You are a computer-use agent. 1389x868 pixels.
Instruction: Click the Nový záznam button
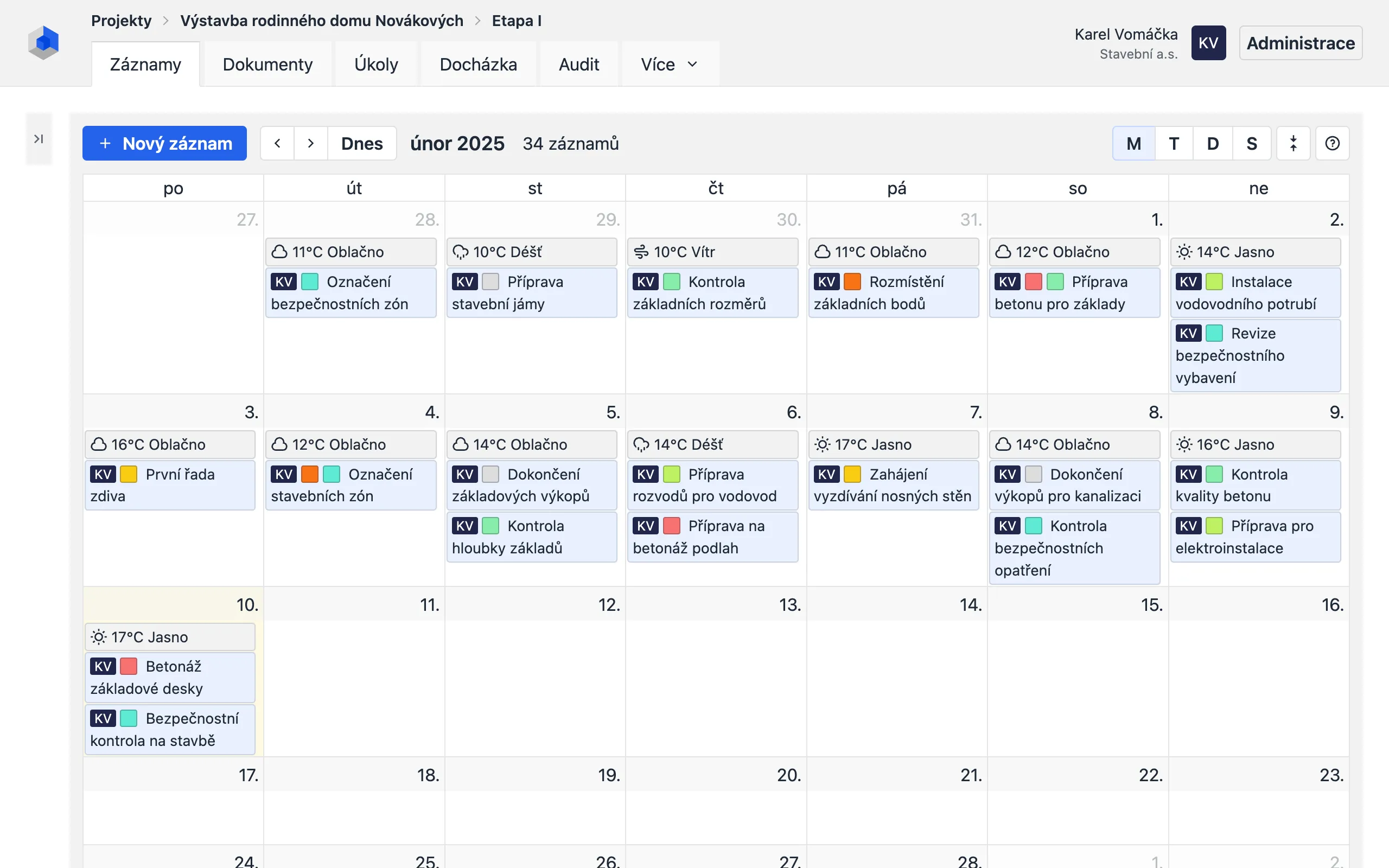point(165,144)
